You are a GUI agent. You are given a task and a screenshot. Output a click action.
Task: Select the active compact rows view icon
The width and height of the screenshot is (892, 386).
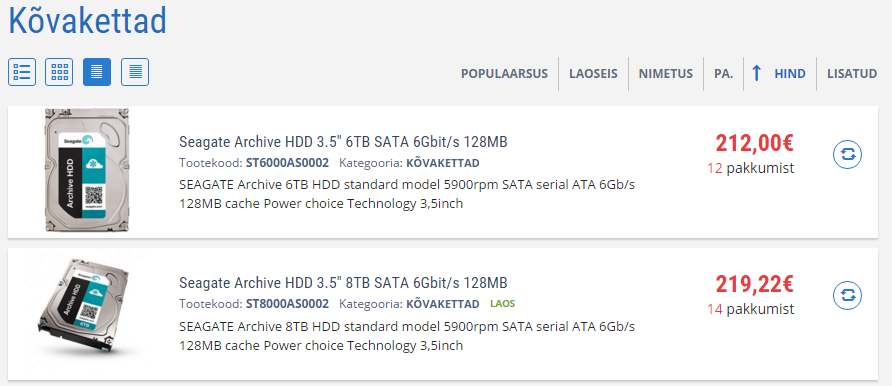(x=97, y=72)
